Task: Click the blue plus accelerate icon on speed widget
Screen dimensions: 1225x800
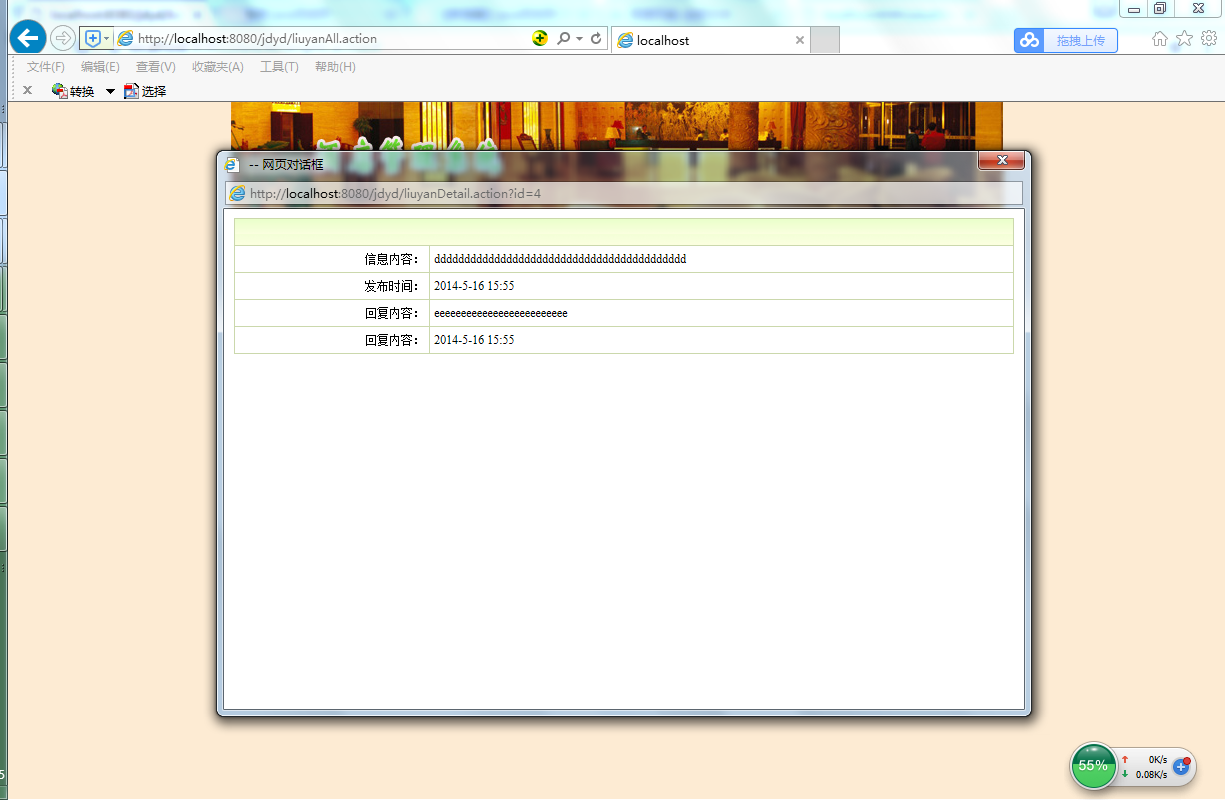Action: coord(1181,766)
